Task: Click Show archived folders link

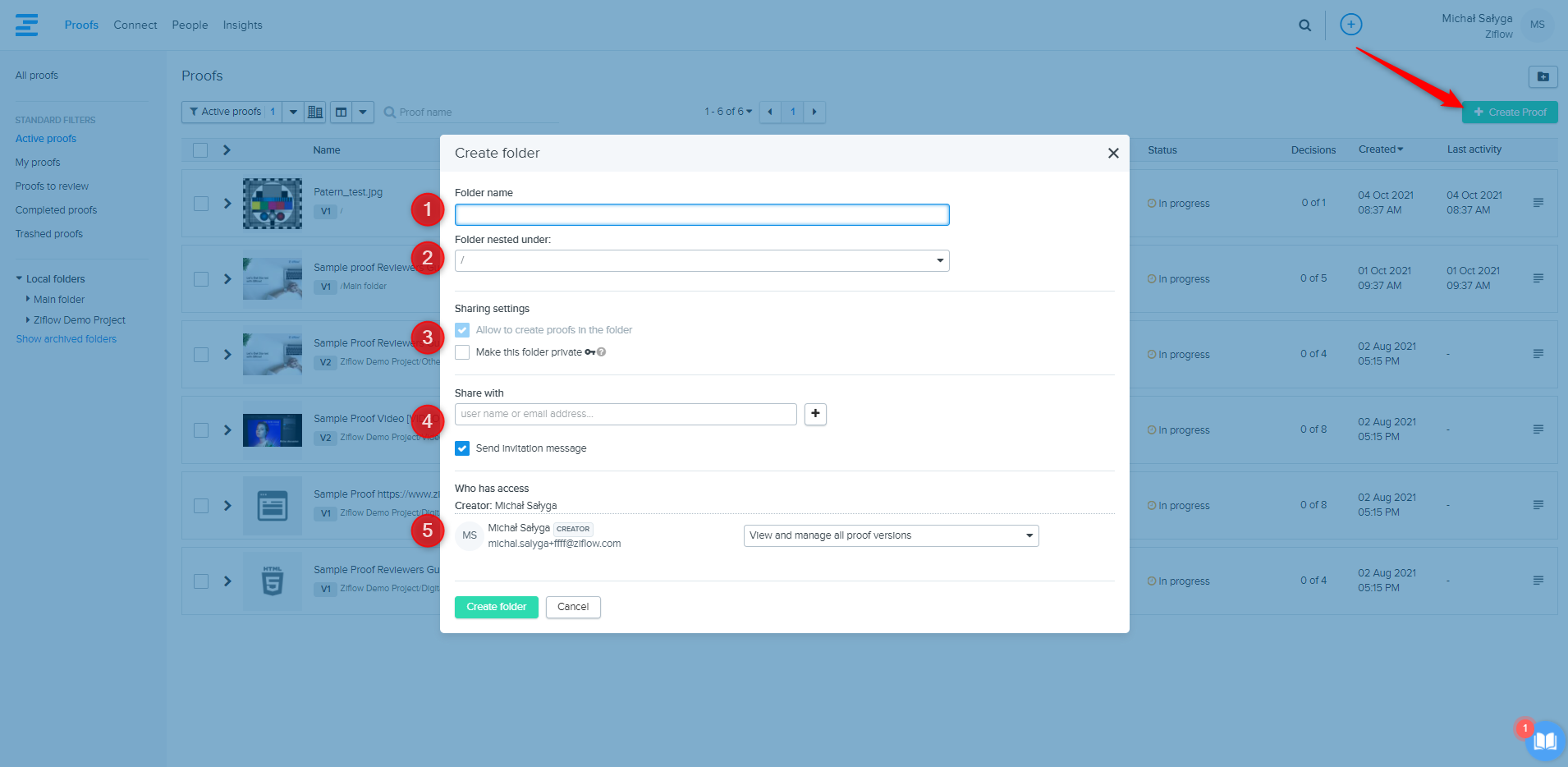Action: click(x=66, y=339)
